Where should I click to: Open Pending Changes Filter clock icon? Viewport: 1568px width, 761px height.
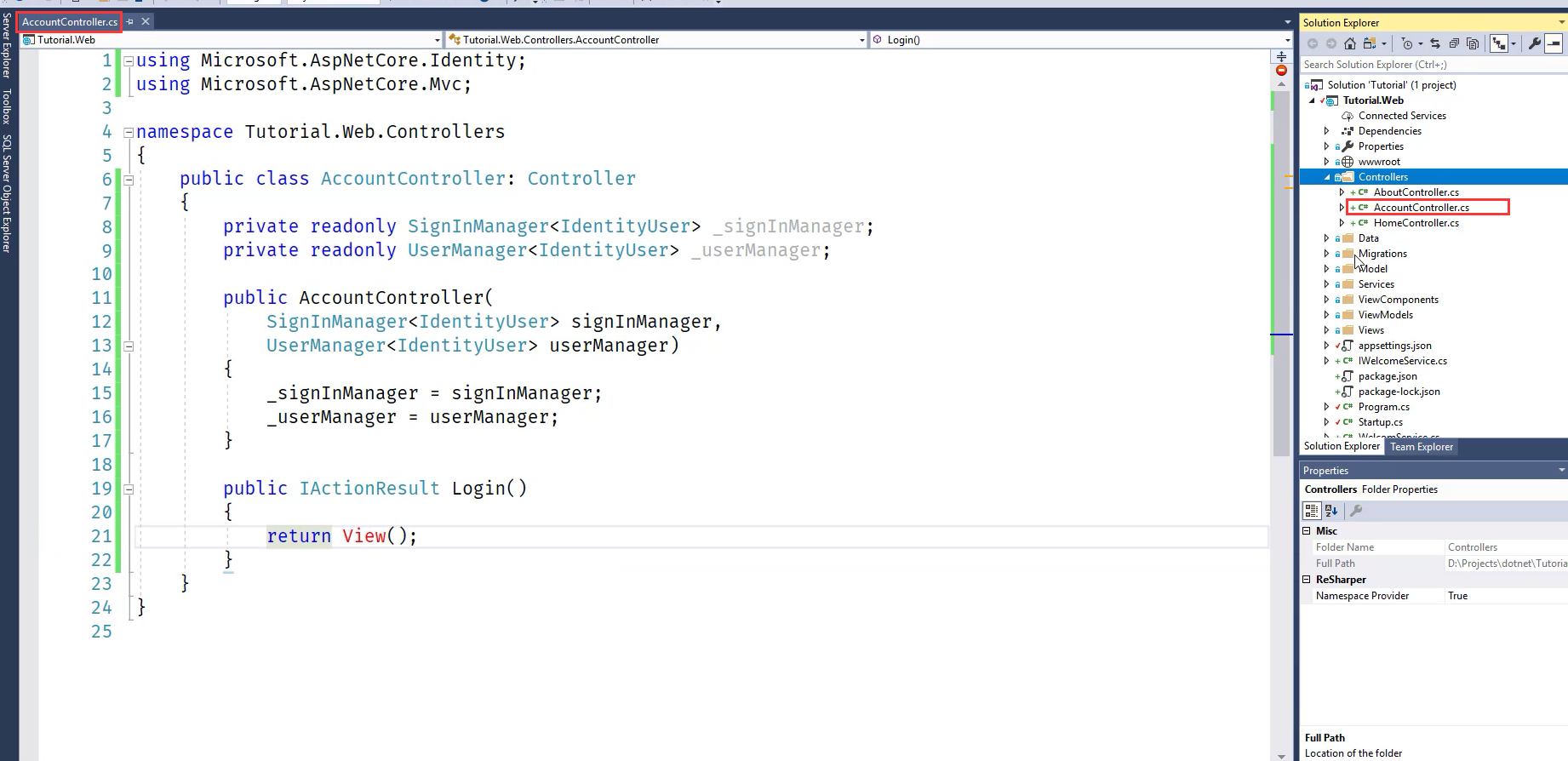click(1407, 43)
